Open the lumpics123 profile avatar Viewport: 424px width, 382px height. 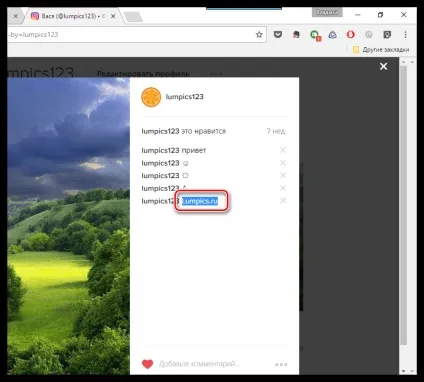(151, 97)
